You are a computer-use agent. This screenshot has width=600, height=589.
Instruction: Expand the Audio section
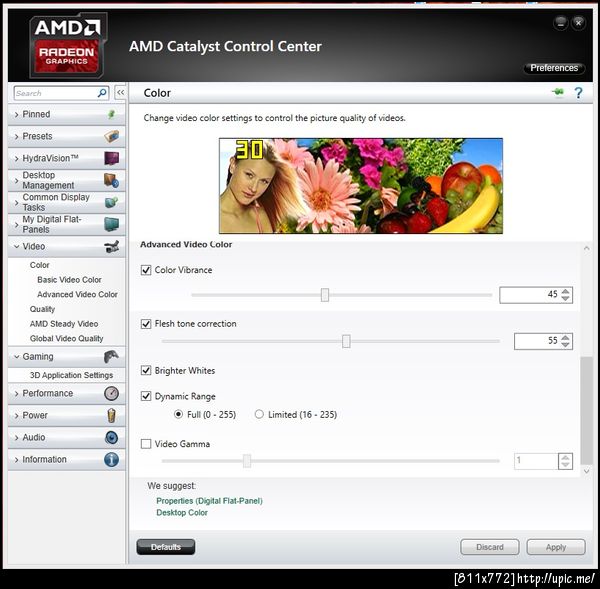tap(16, 438)
